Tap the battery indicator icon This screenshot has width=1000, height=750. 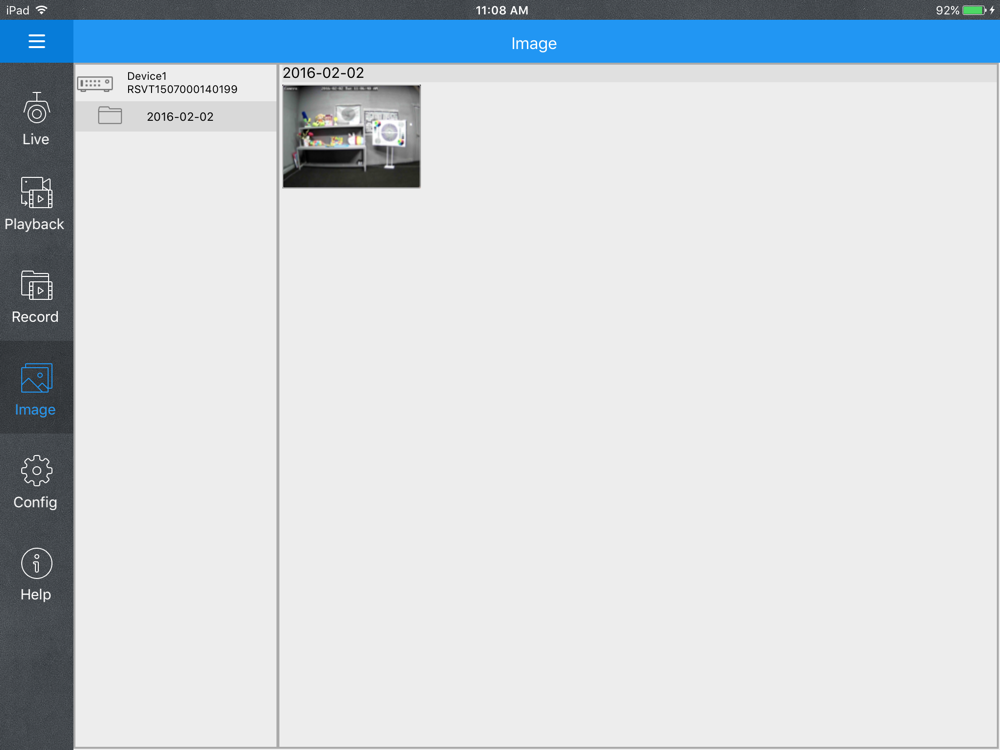974,10
